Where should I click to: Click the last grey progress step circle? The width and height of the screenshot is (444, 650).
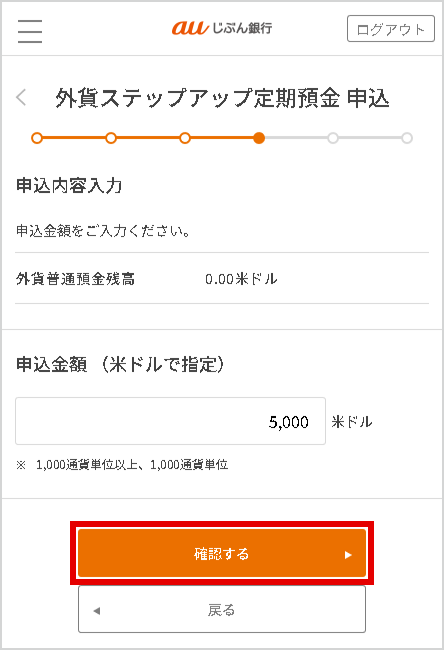click(407, 138)
